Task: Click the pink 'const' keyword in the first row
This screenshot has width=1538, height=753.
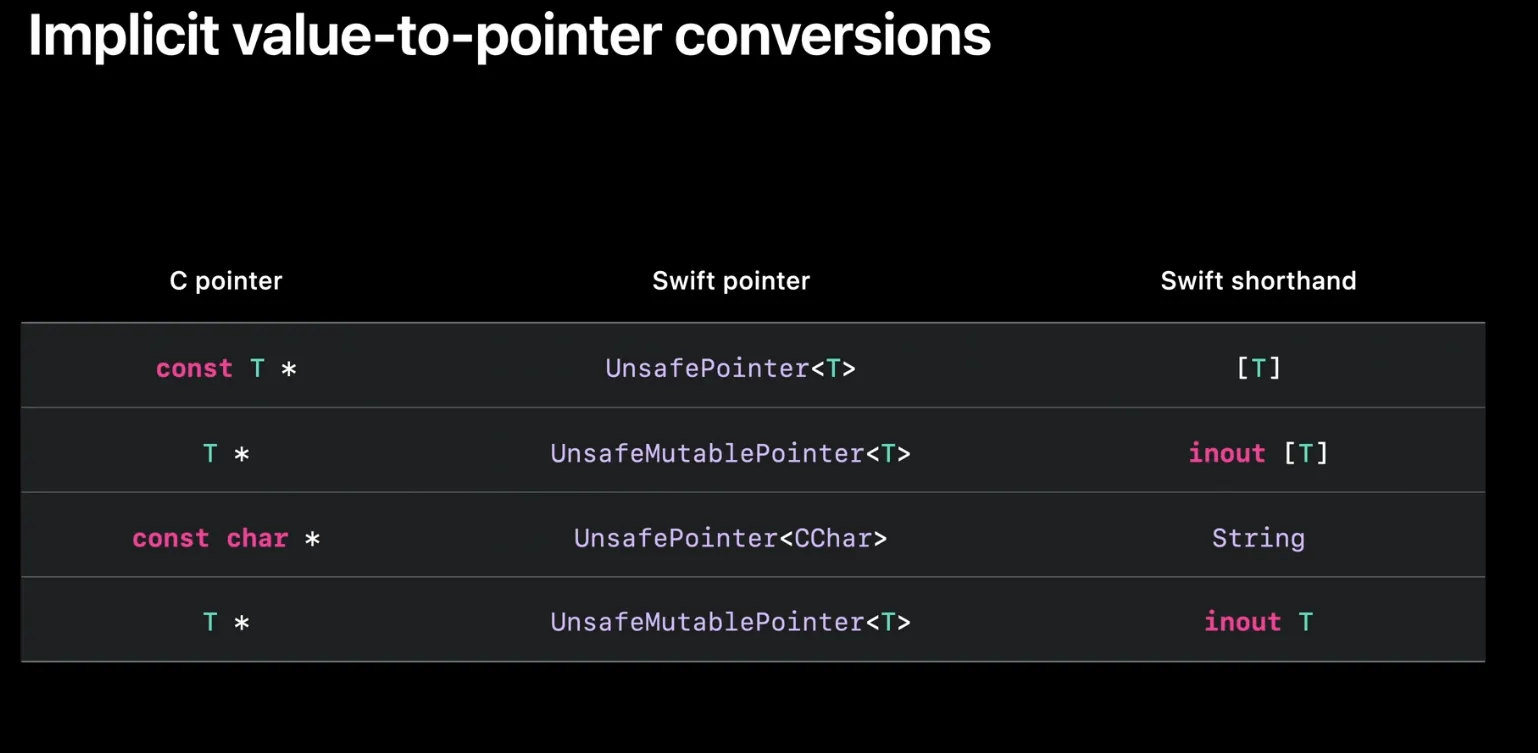Action: (x=194, y=369)
